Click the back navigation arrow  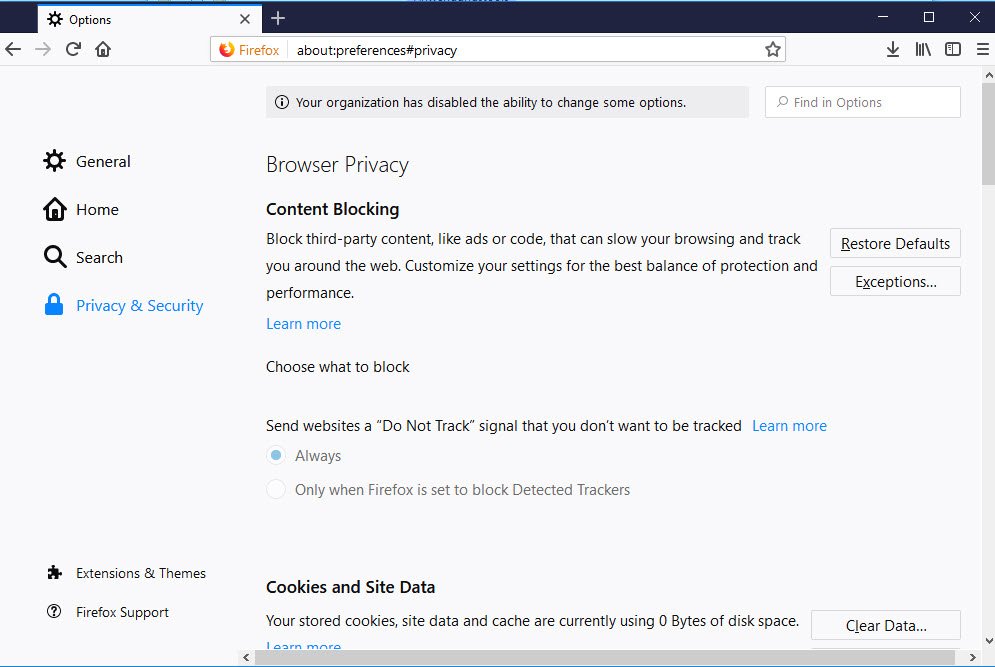[13, 49]
